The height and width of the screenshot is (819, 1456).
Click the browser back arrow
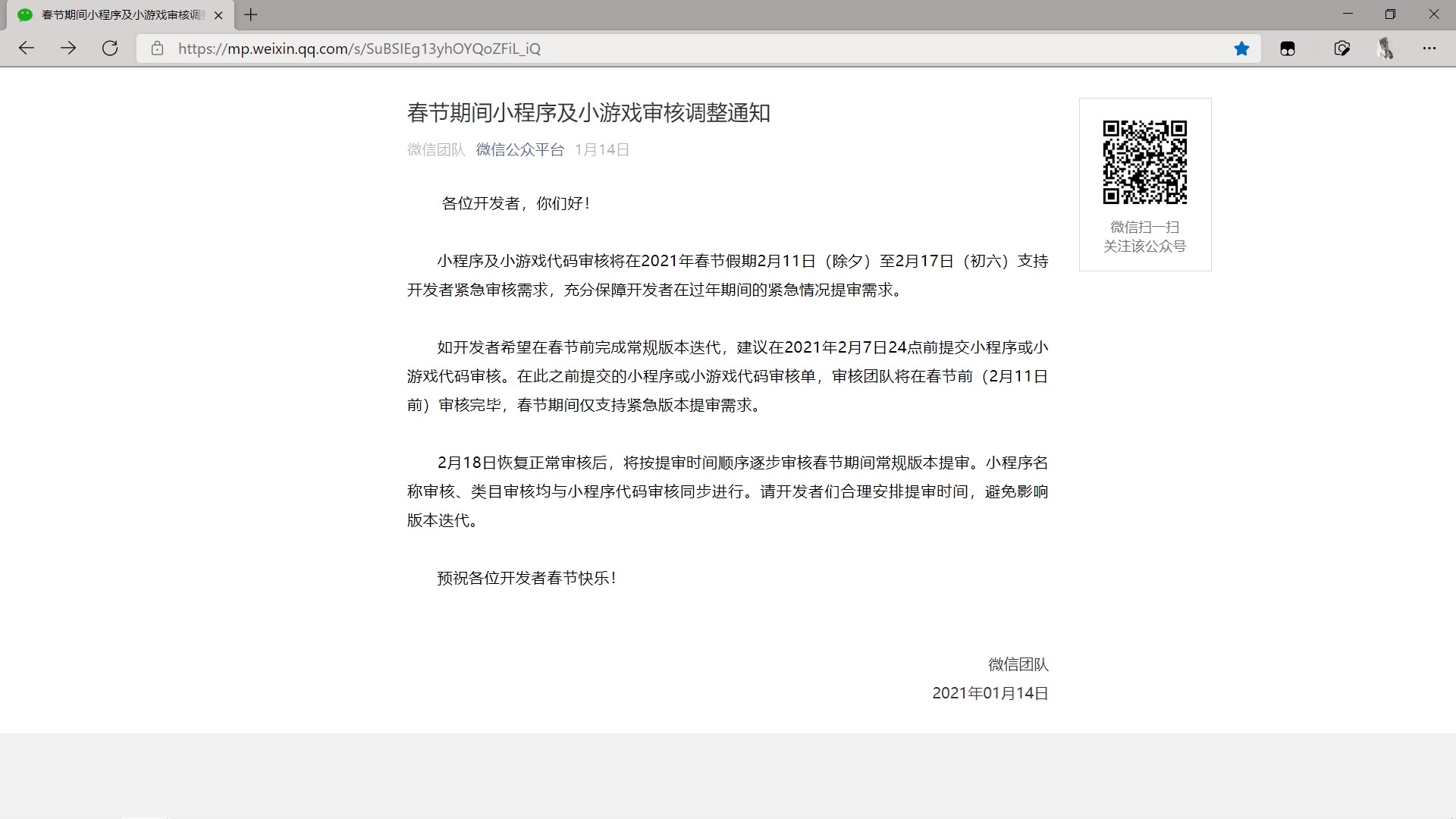pyautogui.click(x=27, y=49)
